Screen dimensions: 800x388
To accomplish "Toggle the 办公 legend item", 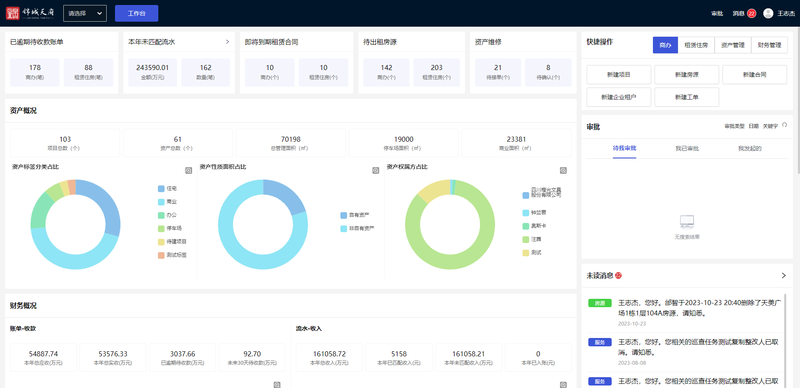I will click(x=168, y=215).
